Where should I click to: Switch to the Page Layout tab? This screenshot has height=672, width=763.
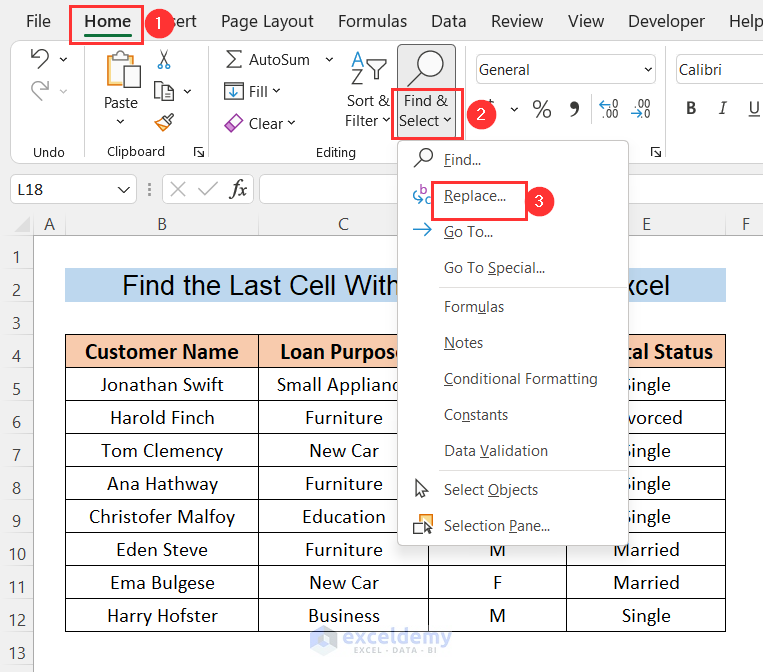[267, 21]
